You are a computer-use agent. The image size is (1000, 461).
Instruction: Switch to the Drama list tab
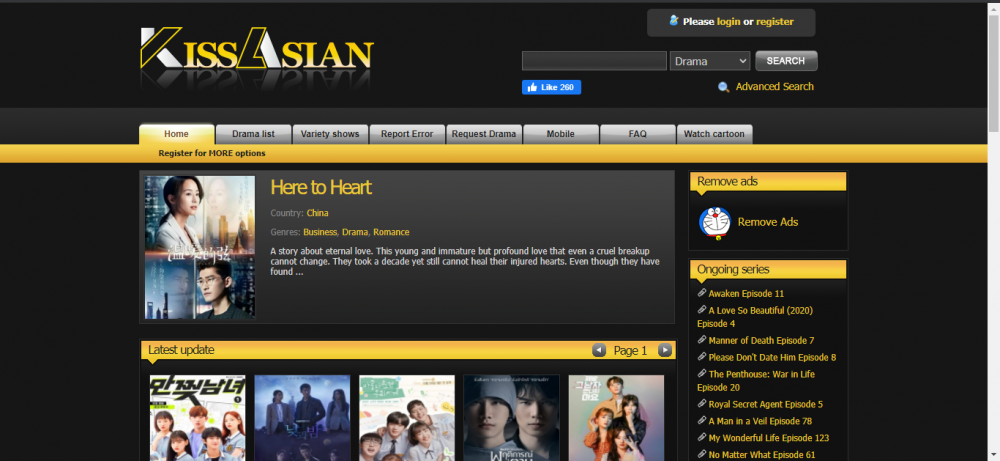tap(253, 134)
